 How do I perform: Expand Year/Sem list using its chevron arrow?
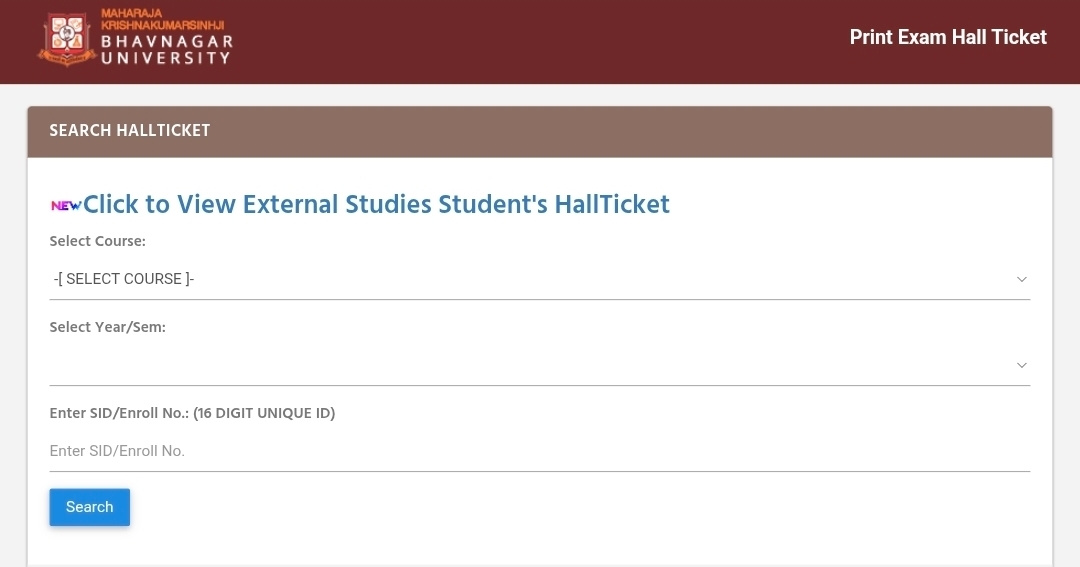[1021, 365]
